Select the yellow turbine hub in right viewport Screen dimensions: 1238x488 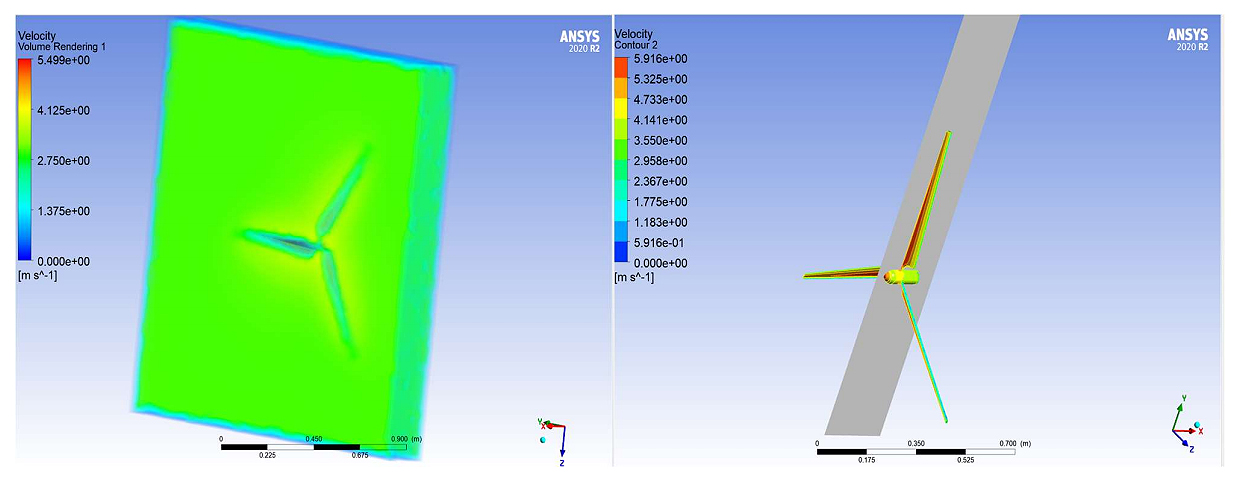pos(902,275)
